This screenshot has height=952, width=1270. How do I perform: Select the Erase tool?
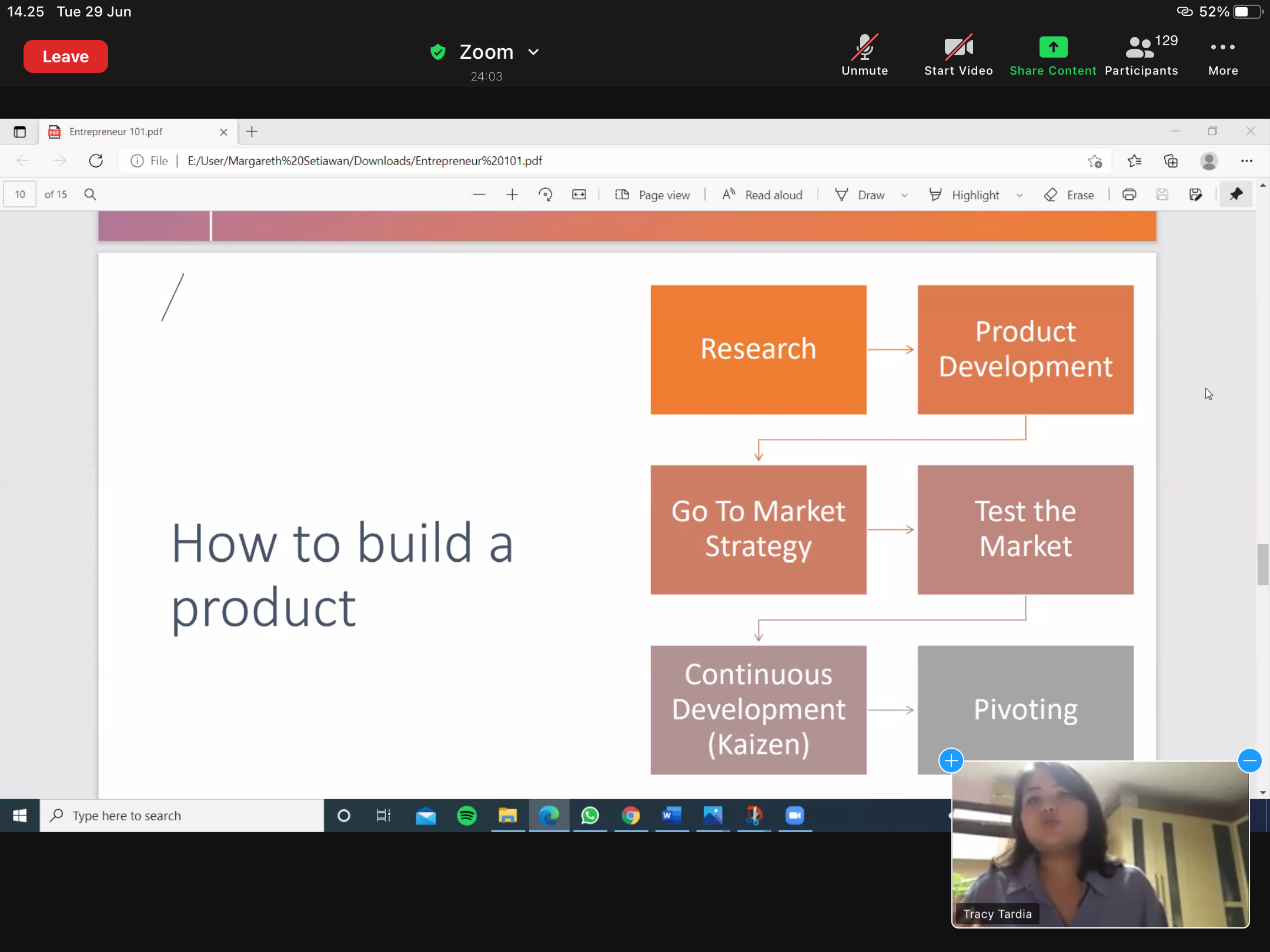(x=1069, y=195)
